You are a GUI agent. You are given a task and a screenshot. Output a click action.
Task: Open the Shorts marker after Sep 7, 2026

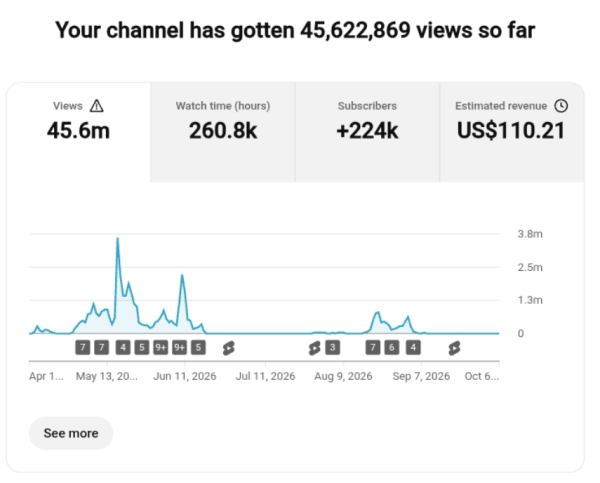pos(454,348)
